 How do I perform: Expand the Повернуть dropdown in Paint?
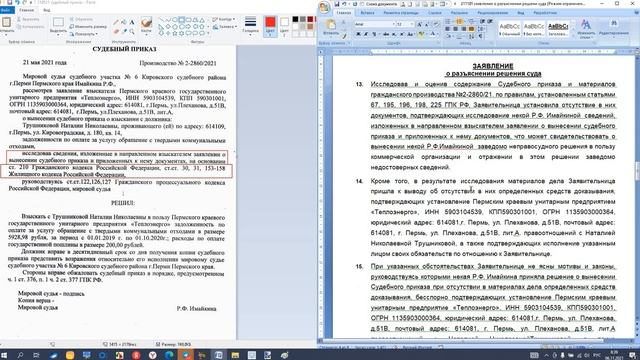pyautogui.click(x=84, y=34)
